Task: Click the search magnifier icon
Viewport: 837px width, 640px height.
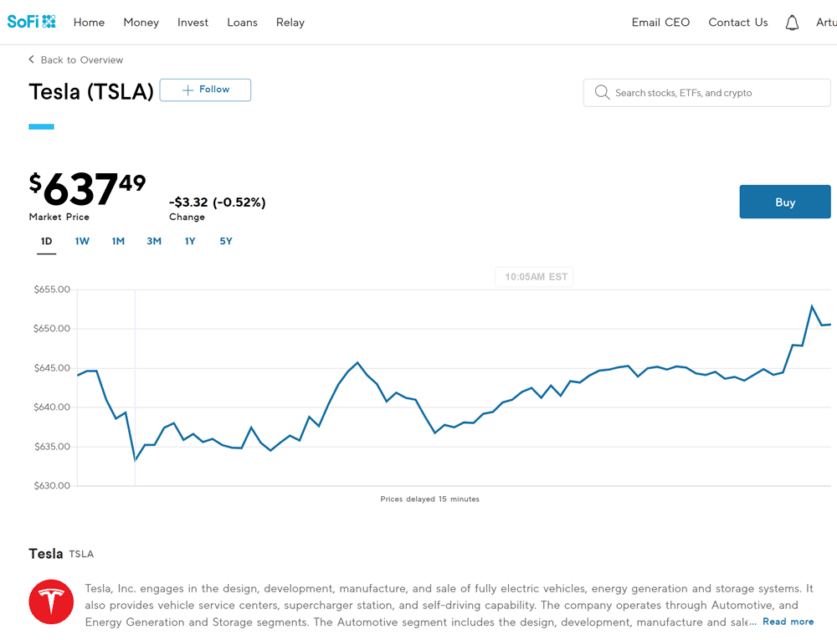Action: click(x=602, y=92)
